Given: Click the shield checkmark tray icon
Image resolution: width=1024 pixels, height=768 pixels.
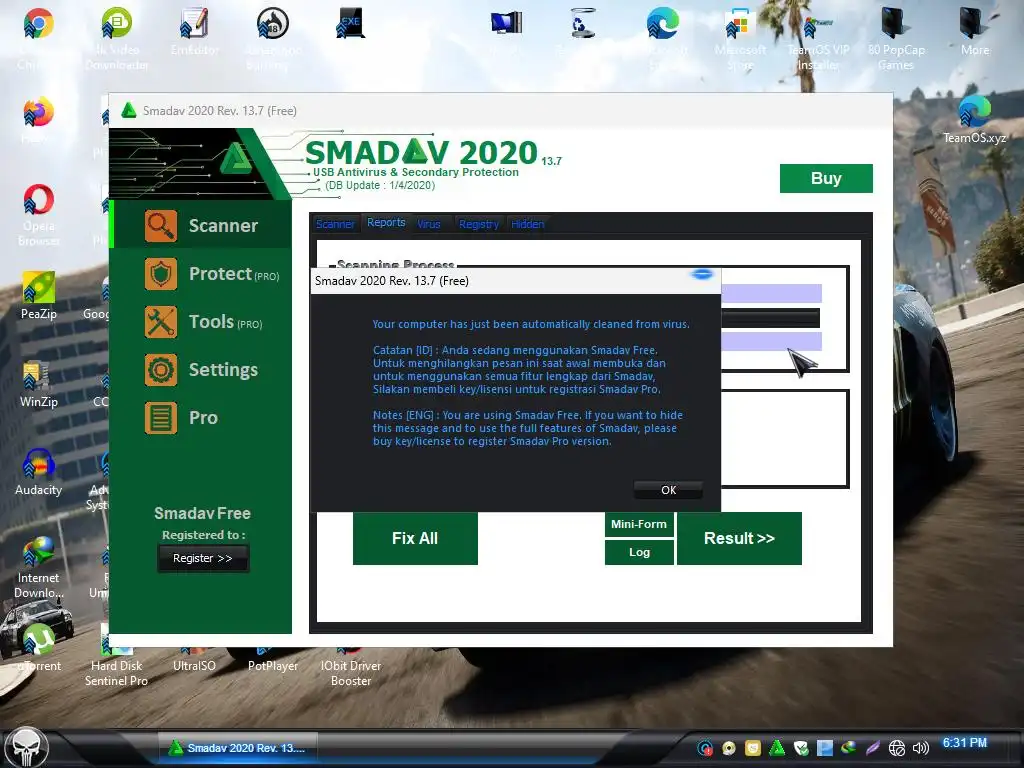Looking at the screenshot, I should (x=801, y=748).
